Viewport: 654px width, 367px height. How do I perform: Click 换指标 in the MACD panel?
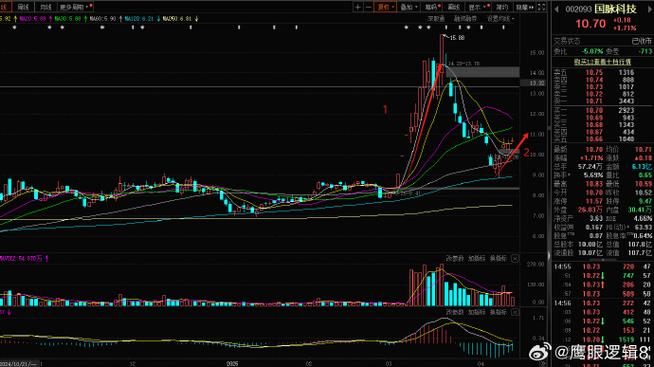pos(498,312)
